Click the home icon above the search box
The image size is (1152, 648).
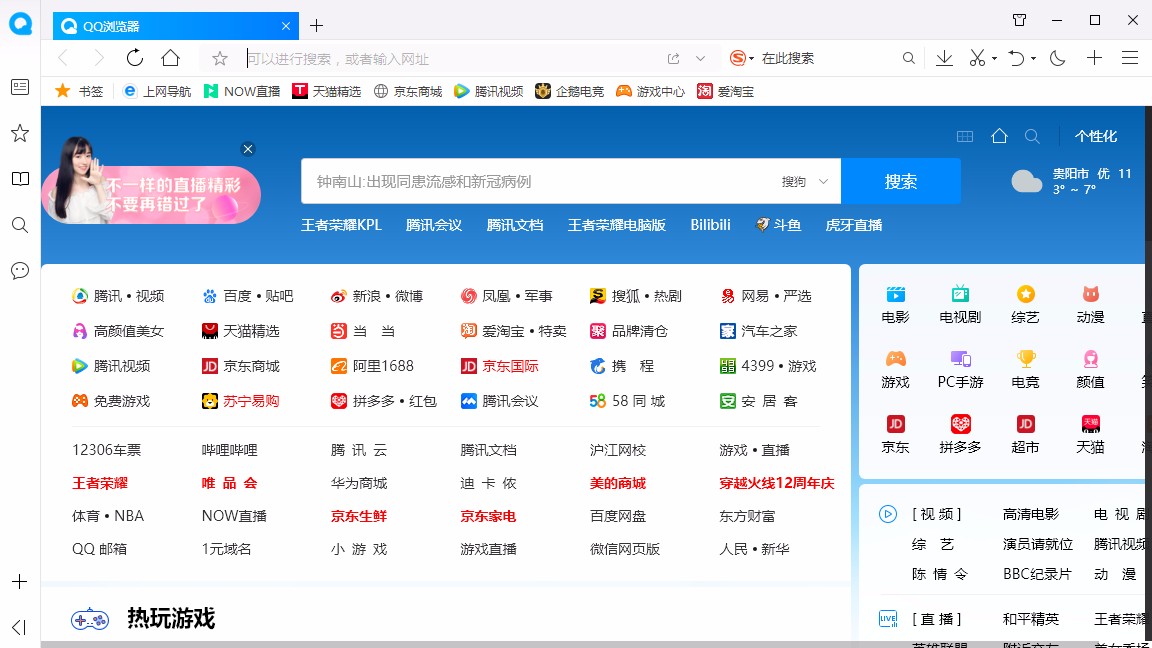999,135
